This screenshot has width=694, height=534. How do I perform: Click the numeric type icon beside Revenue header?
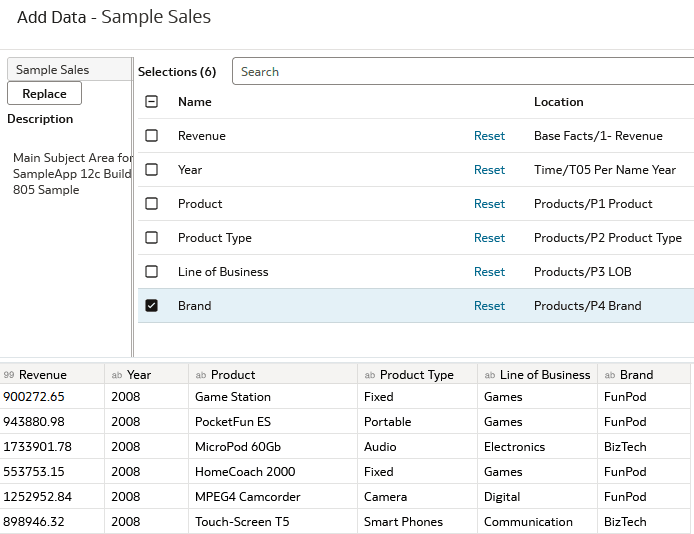coord(9,375)
